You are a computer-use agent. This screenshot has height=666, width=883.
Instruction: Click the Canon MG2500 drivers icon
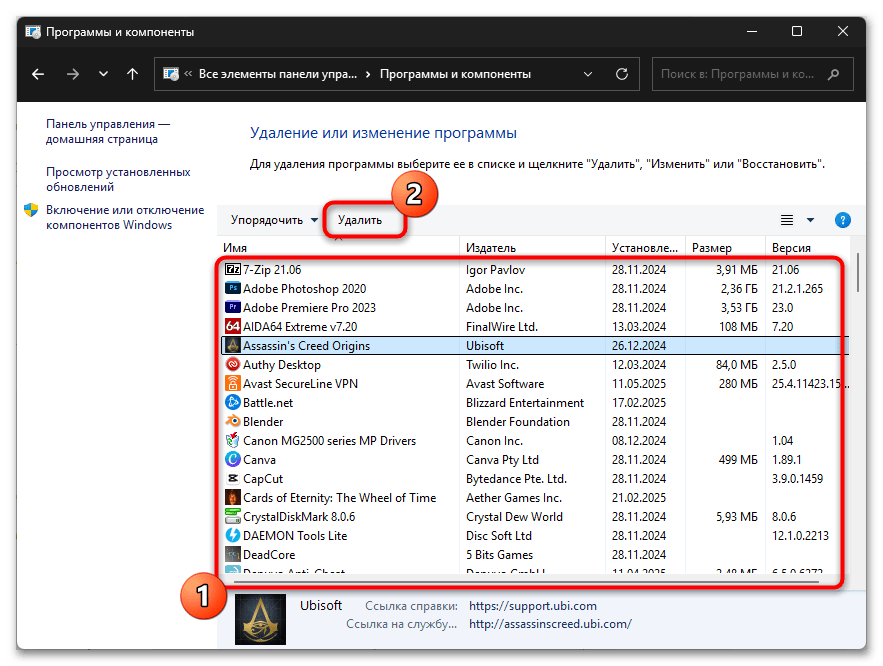tap(233, 441)
